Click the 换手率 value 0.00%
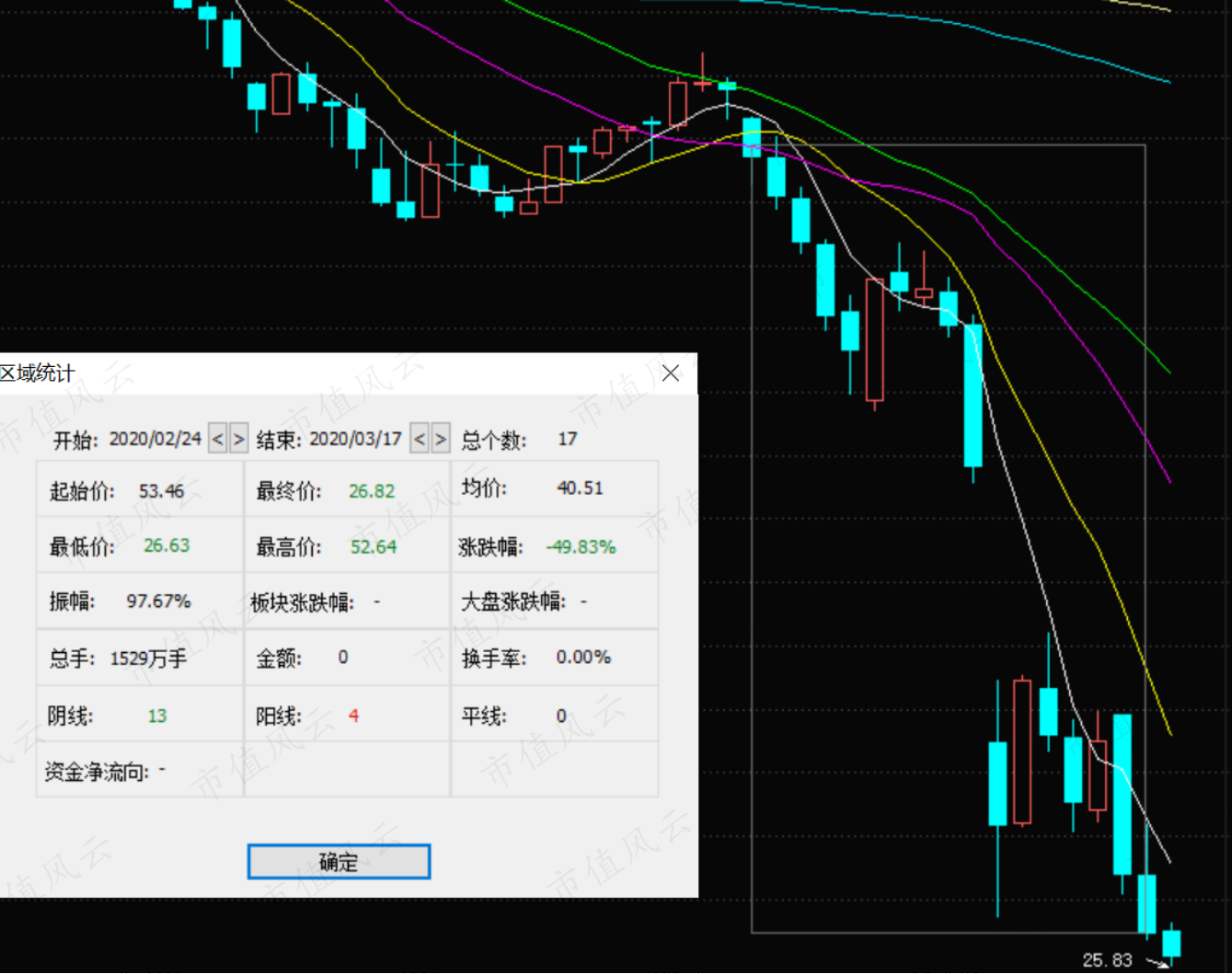 click(583, 658)
